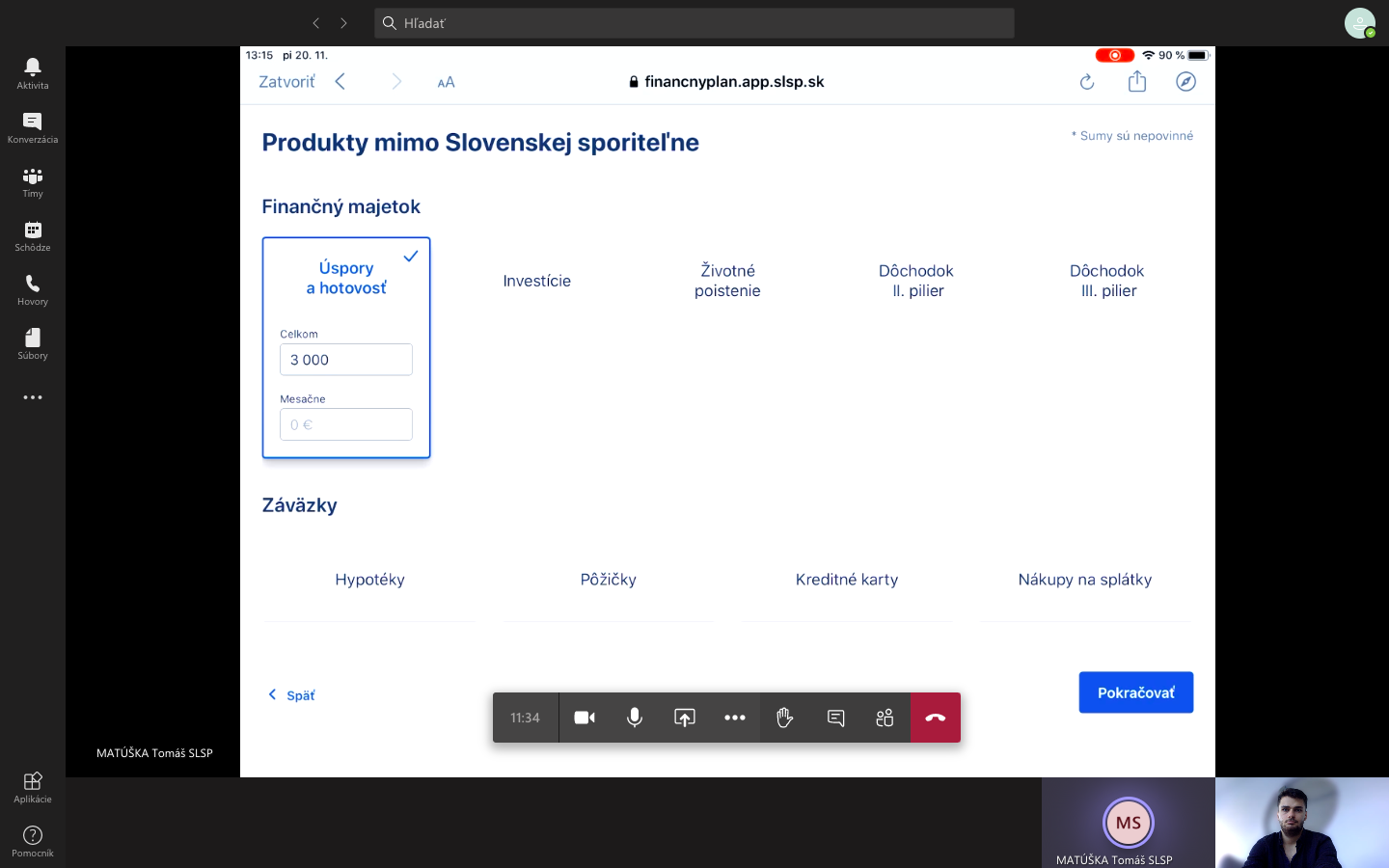This screenshot has width=1389, height=868.
Task: Open profile avatar menu at top right
Action: (x=1359, y=23)
